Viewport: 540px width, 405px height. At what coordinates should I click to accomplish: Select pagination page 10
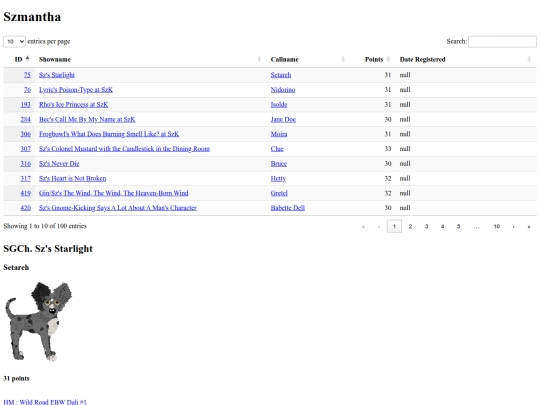pos(497,227)
